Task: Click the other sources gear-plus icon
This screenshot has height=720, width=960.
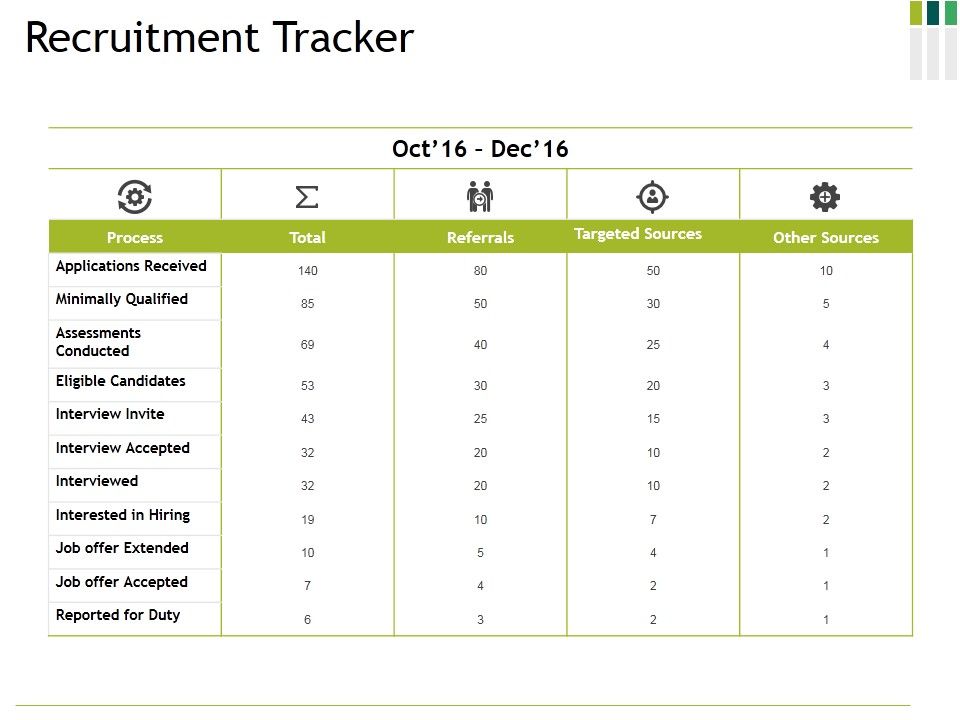Action: click(x=825, y=197)
